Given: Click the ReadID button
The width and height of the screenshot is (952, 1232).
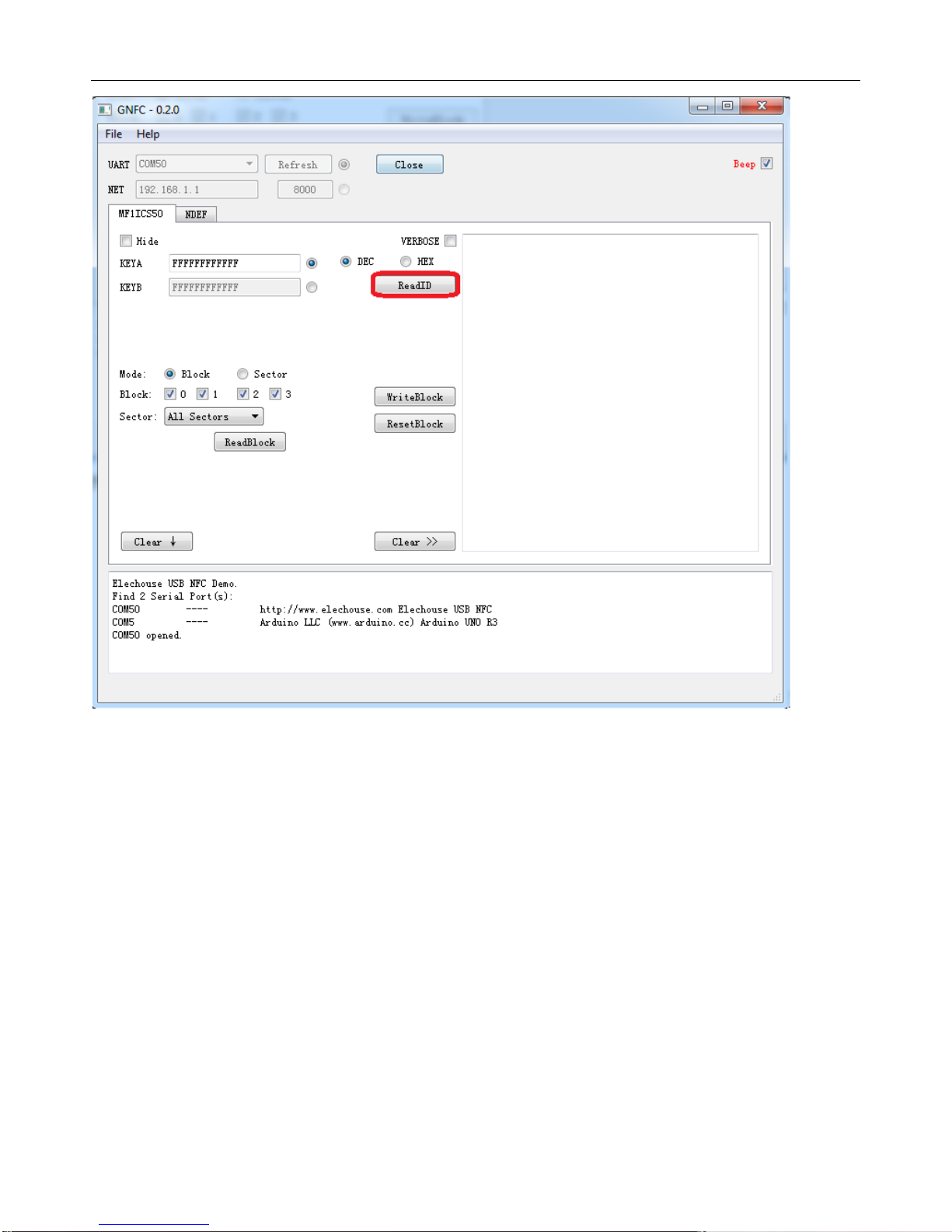Looking at the screenshot, I should tap(415, 285).
